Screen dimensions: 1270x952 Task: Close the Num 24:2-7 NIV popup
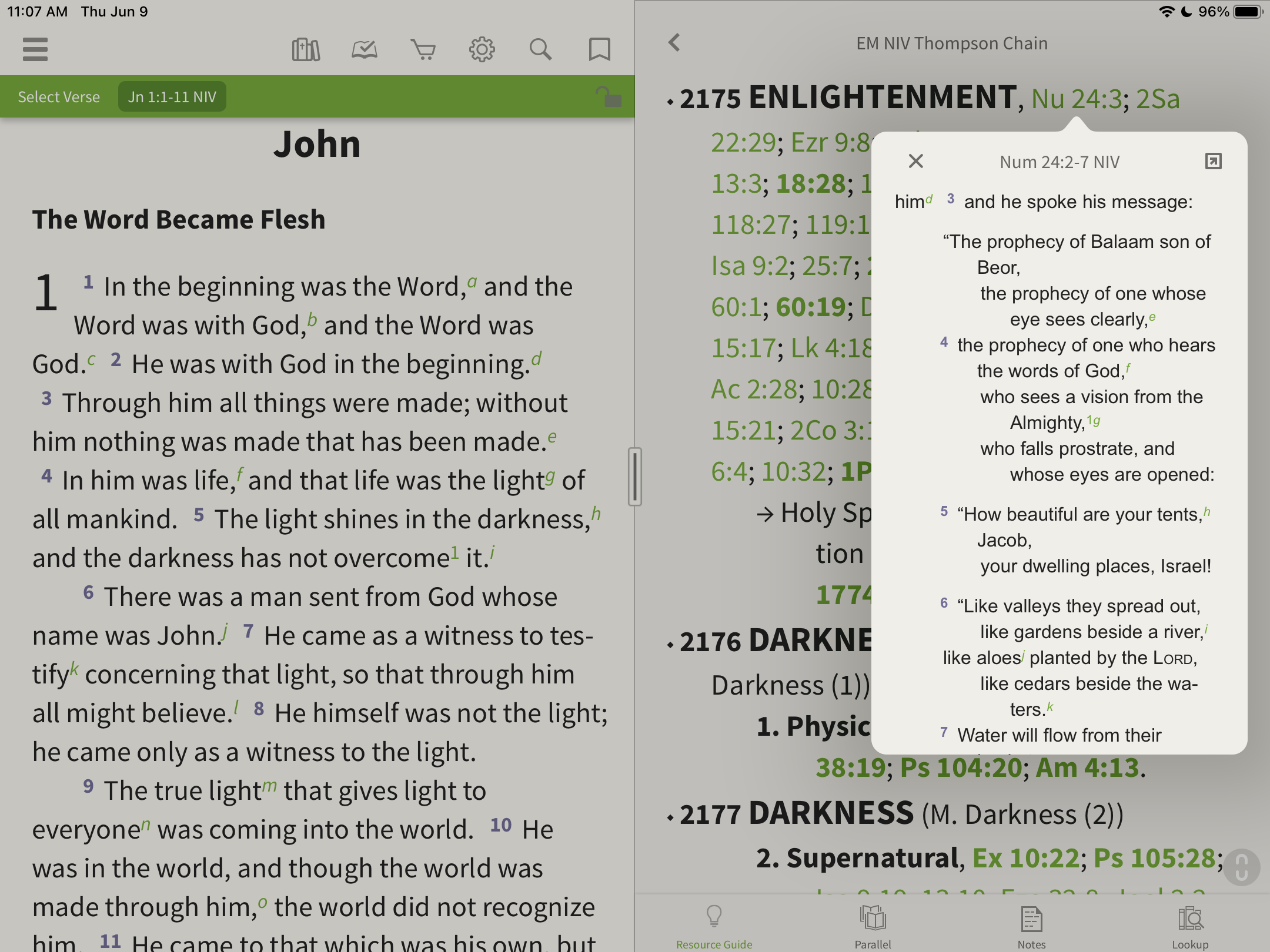[x=915, y=161]
